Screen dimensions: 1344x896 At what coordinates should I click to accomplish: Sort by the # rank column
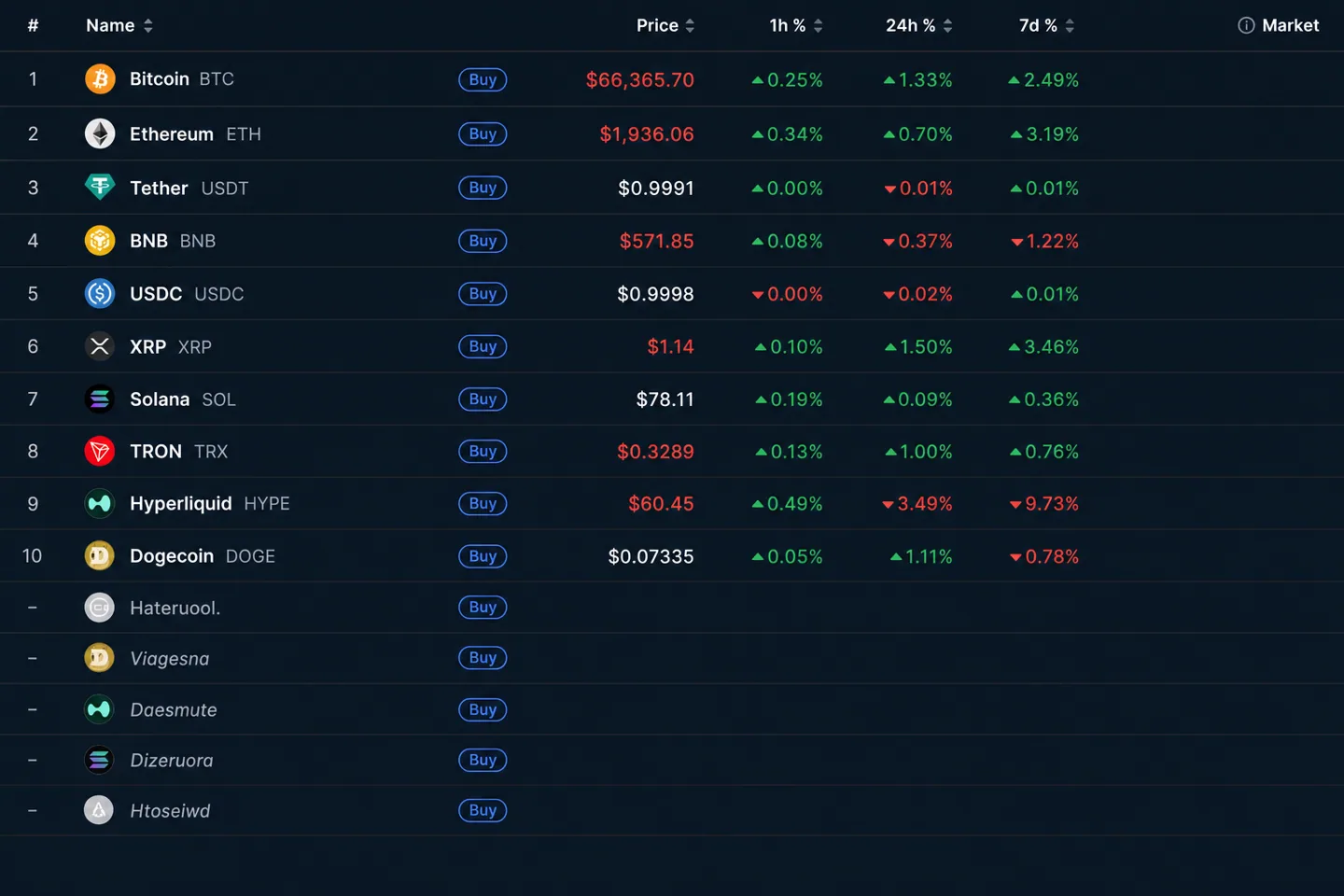(33, 25)
